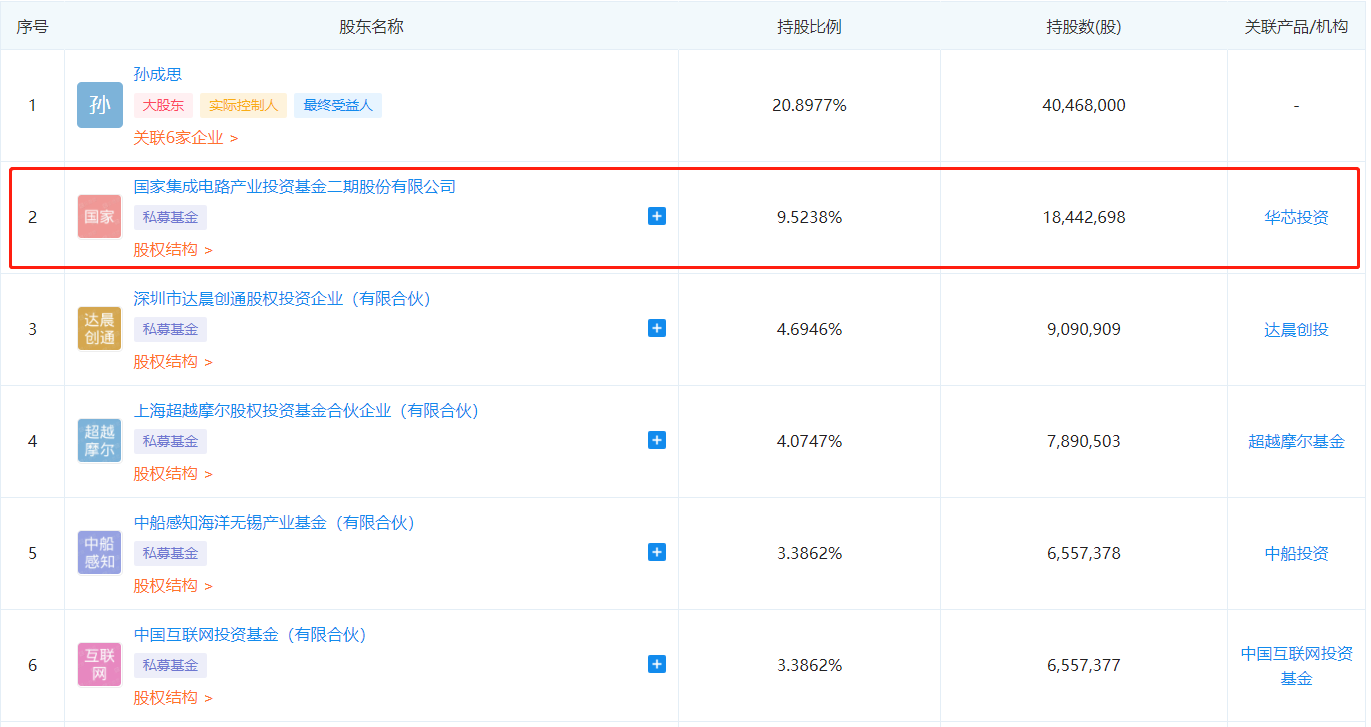Click the 大股东 tag
Image resolution: width=1371 pixels, height=727 pixels.
(x=163, y=105)
